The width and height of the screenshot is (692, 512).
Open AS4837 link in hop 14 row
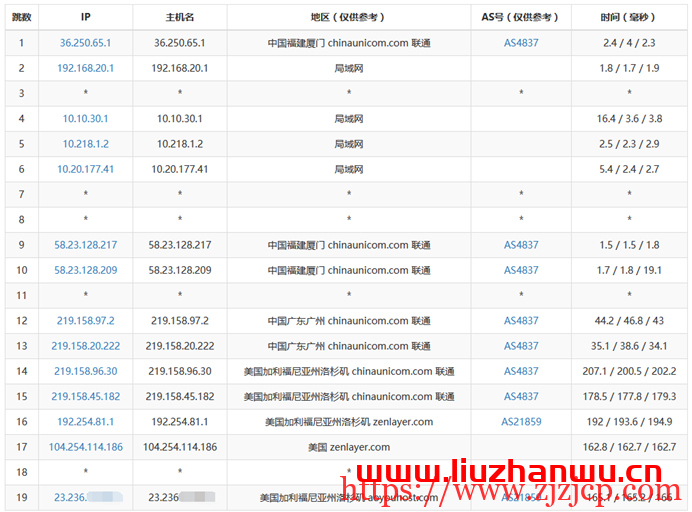pos(521,371)
